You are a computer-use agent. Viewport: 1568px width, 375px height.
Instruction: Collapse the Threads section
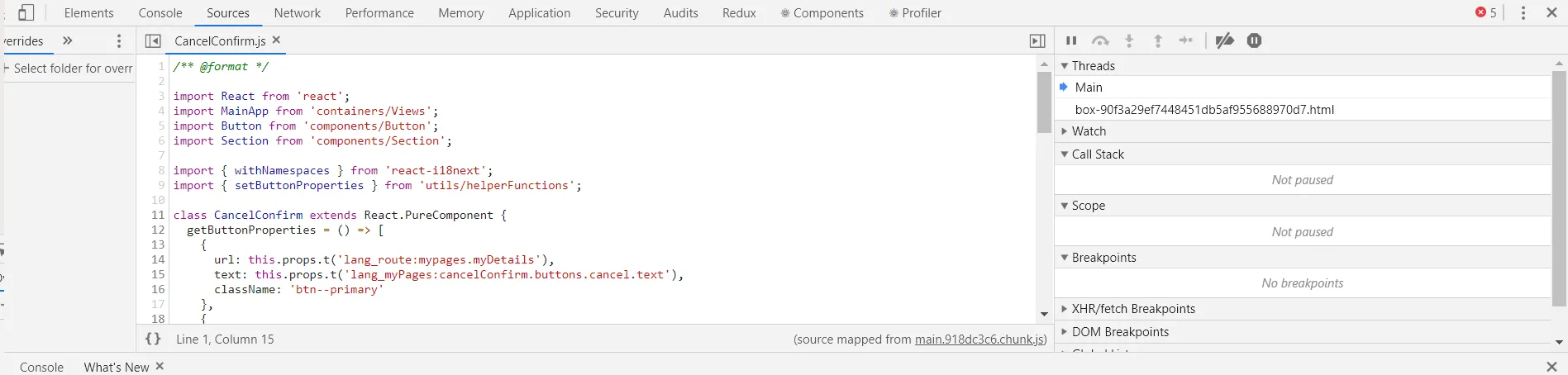(1065, 66)
